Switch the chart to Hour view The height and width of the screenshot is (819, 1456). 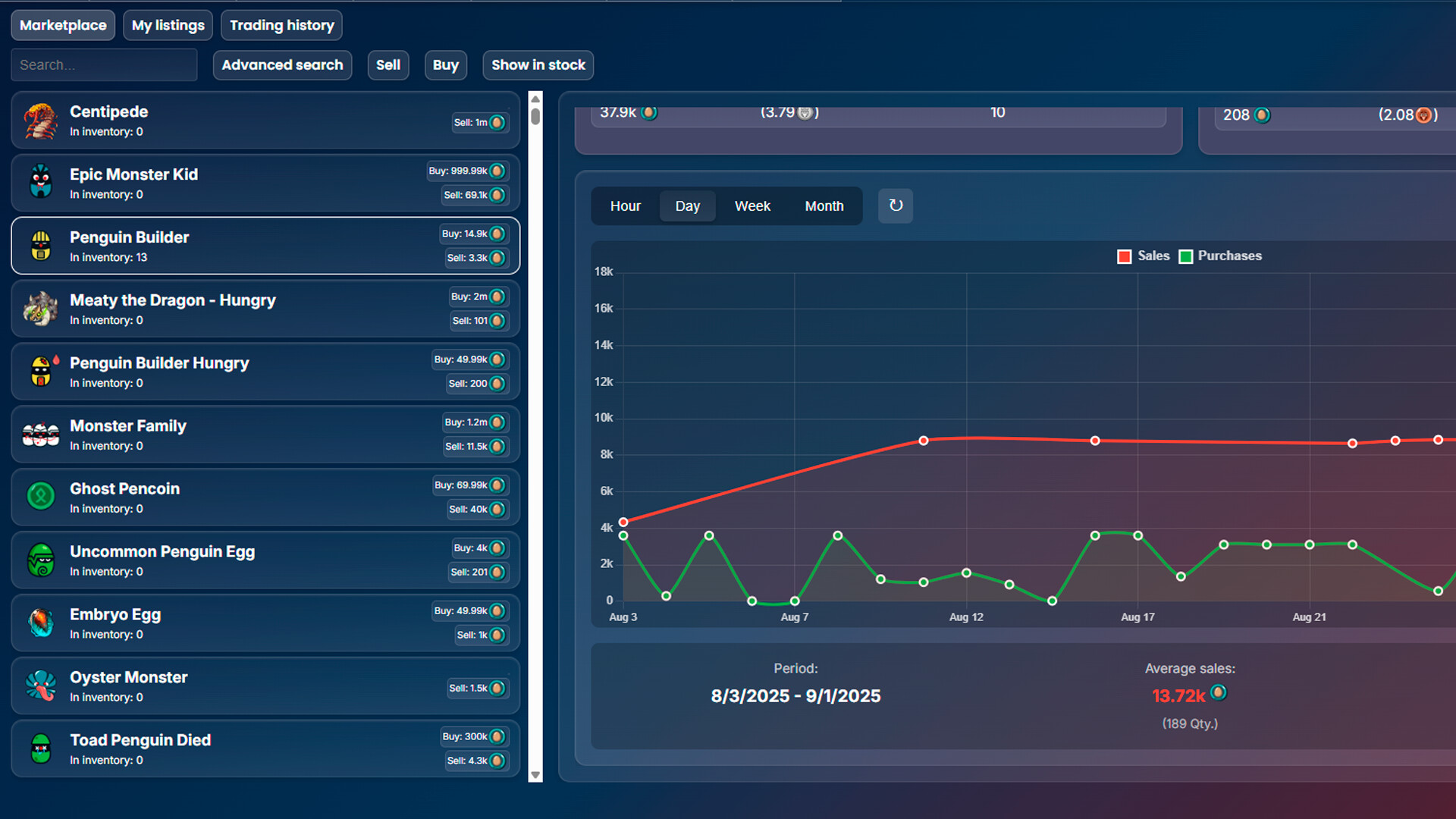tap(625, 206)
